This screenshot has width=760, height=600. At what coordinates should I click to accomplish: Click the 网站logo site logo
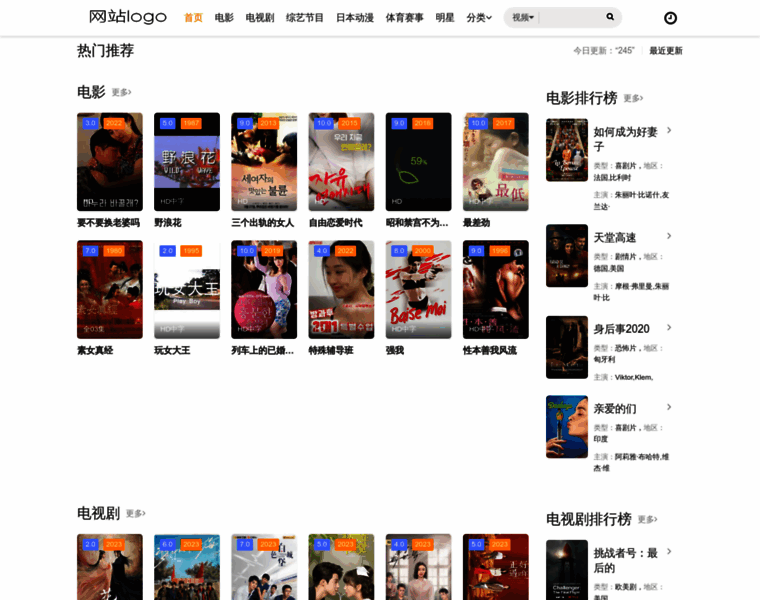(128, 17)
